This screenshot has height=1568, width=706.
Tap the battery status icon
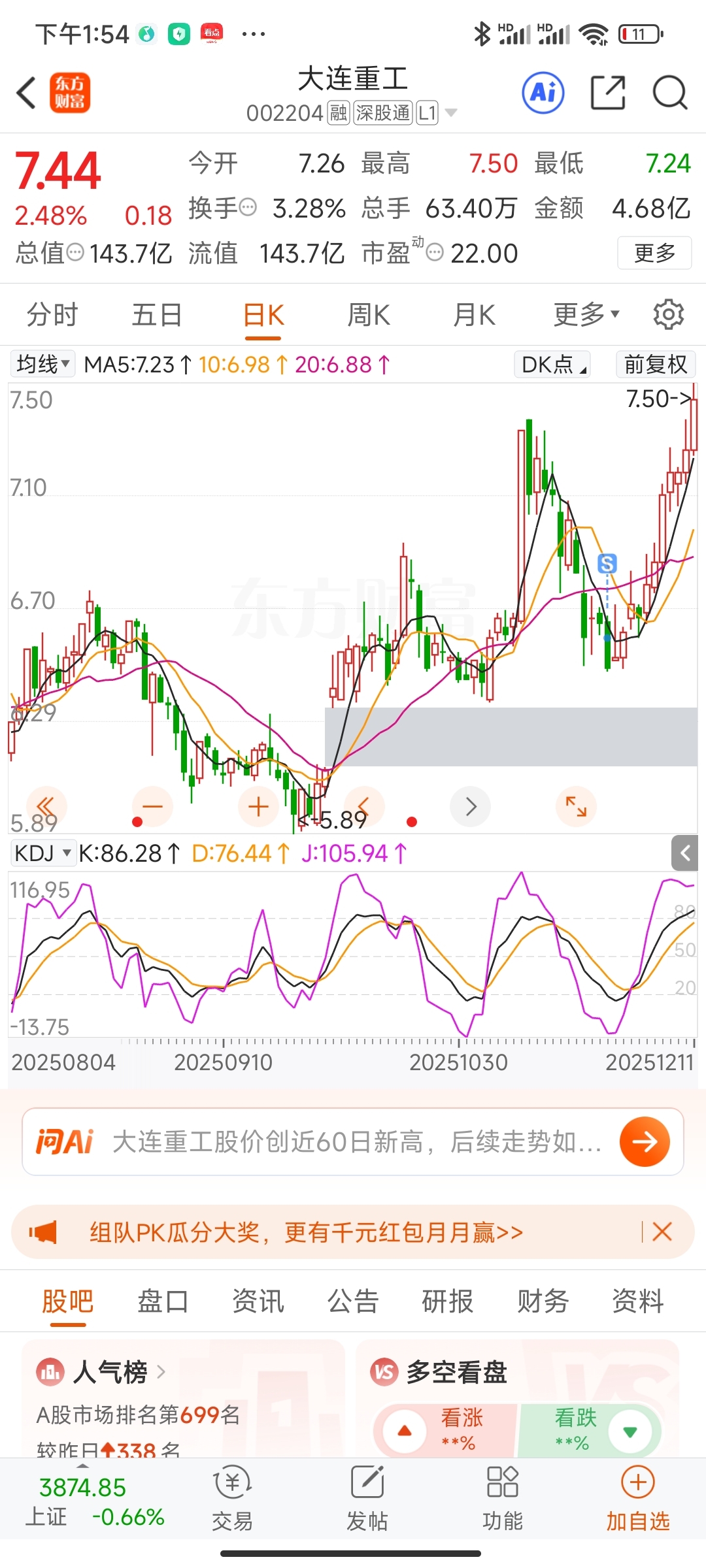(x=641, y=34)
